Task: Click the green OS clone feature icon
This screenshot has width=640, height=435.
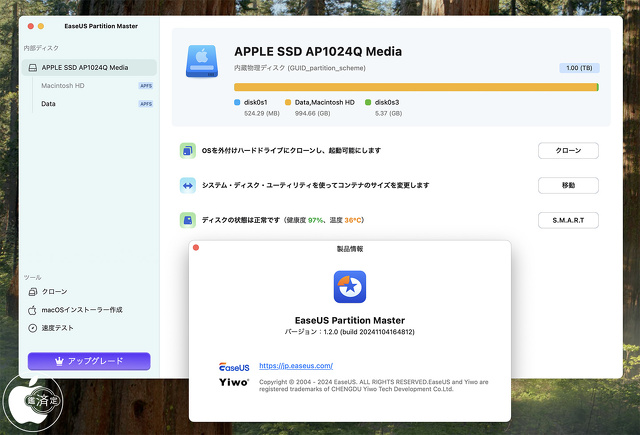Action: coord(188,151)
